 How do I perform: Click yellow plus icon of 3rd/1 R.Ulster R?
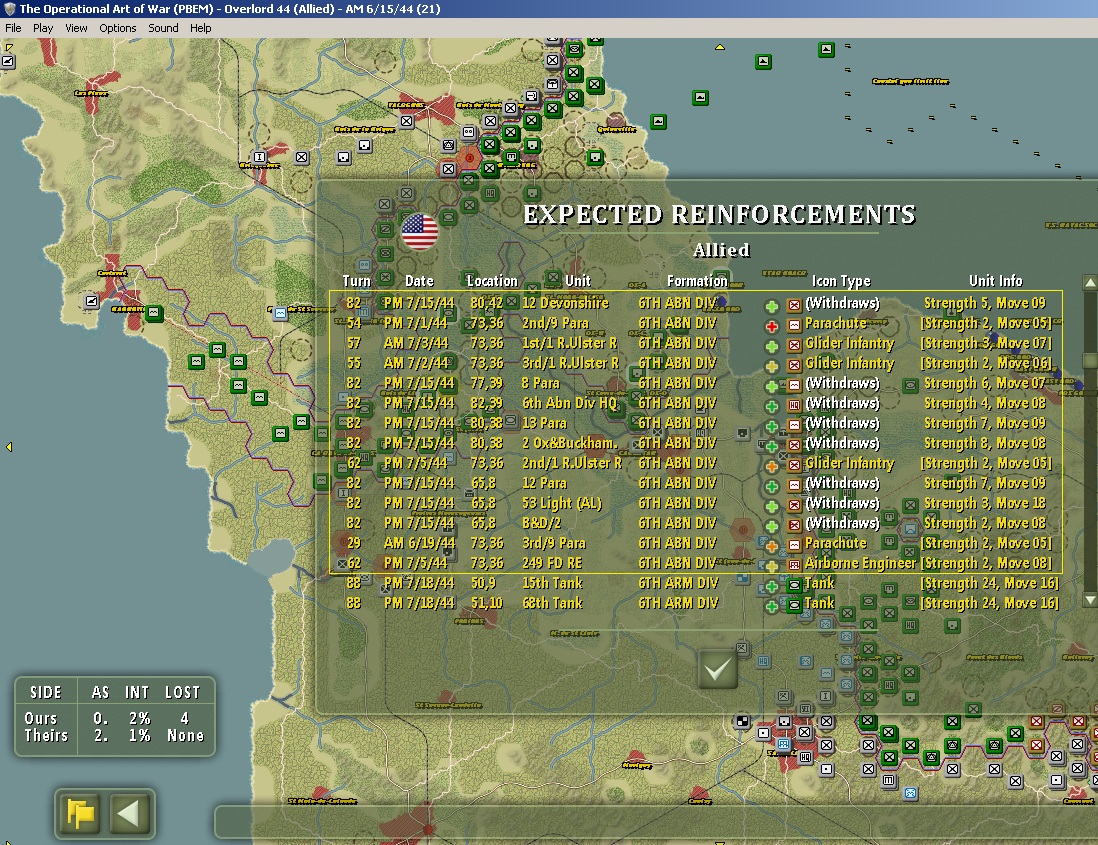(772, 366)
